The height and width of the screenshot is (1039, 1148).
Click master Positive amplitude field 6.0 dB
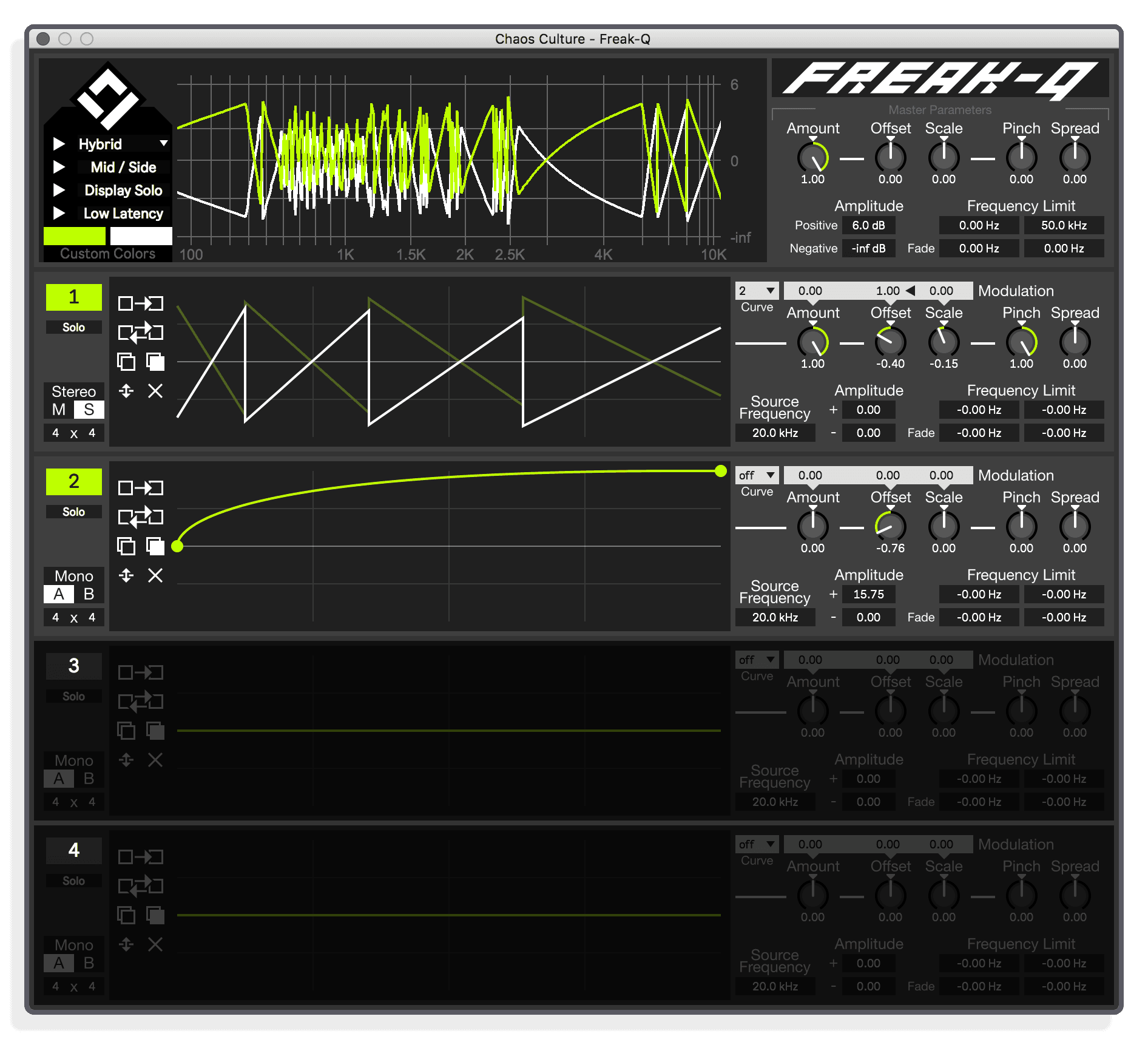pyautogui.click(x=869, y=225)
